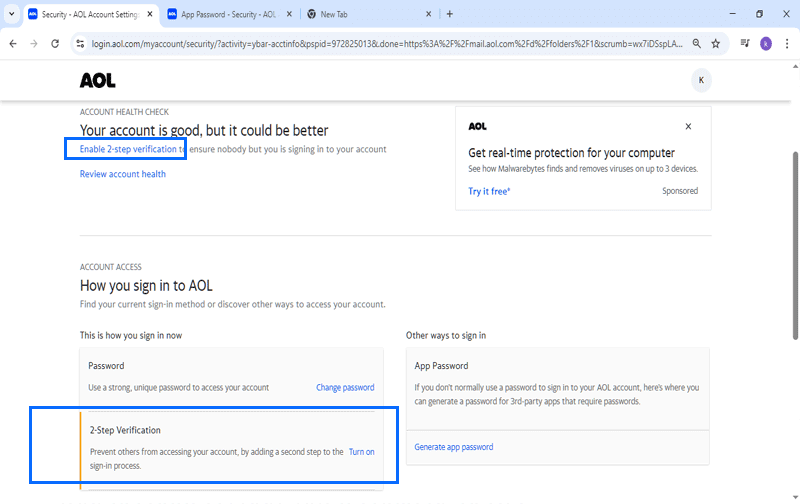This screenshot has width=800, height=504.
Task: Click the 'How you sign in to AOL' heading
Action: 146,286
